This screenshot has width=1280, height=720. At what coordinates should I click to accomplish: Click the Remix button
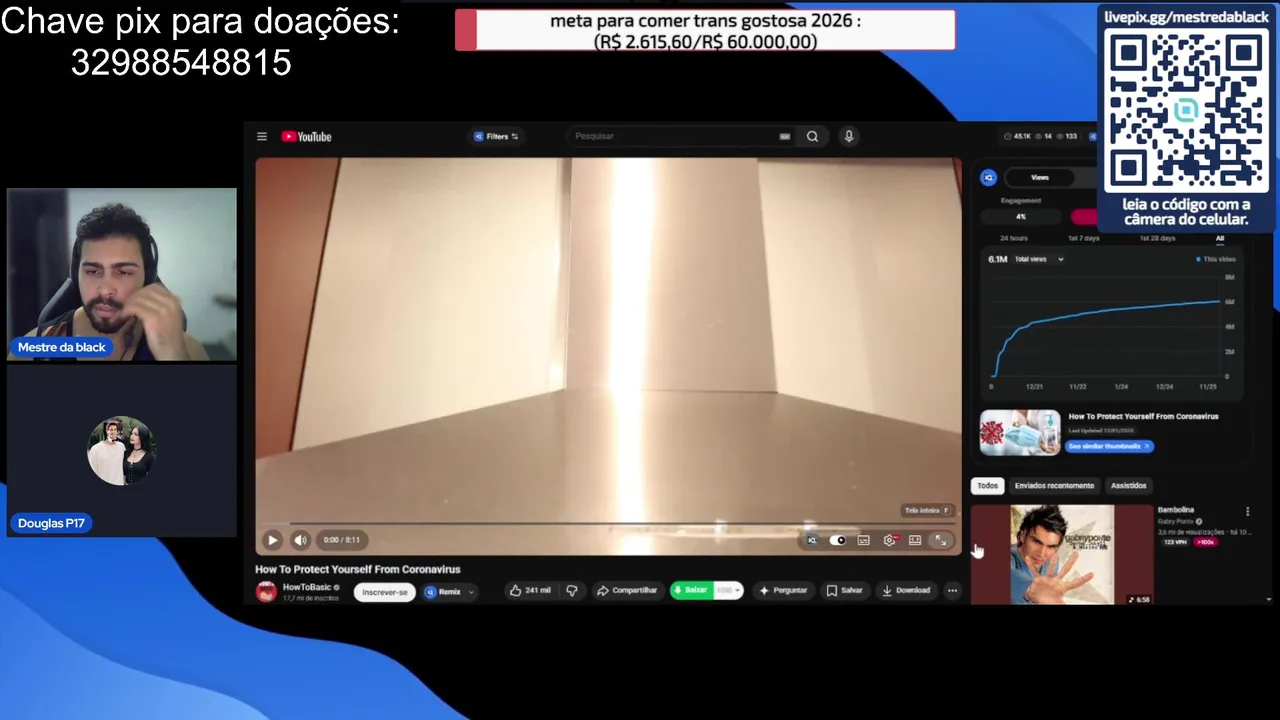pos(443,592)
